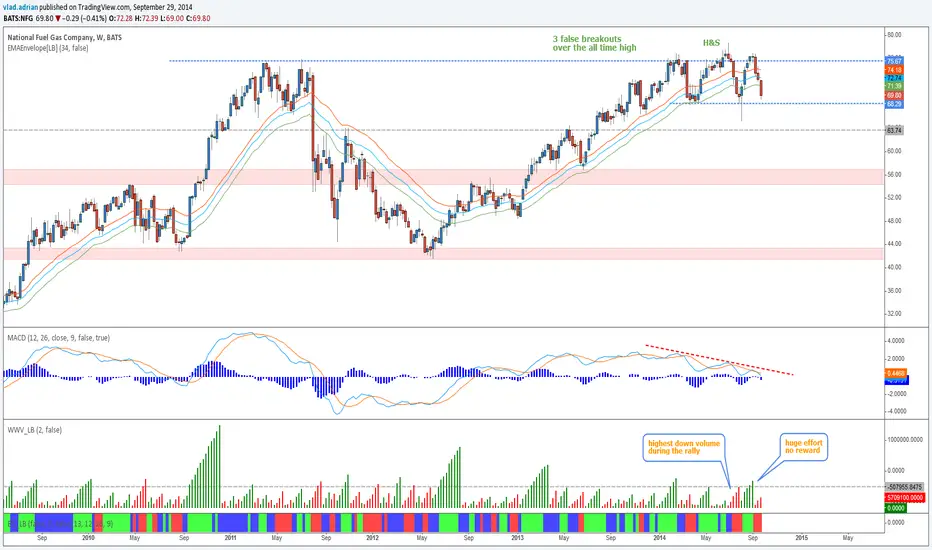Select the WWV_LB (2, false) indicator label
The height and width of the screenshot is (550, 932).
[x=34, y=429]
